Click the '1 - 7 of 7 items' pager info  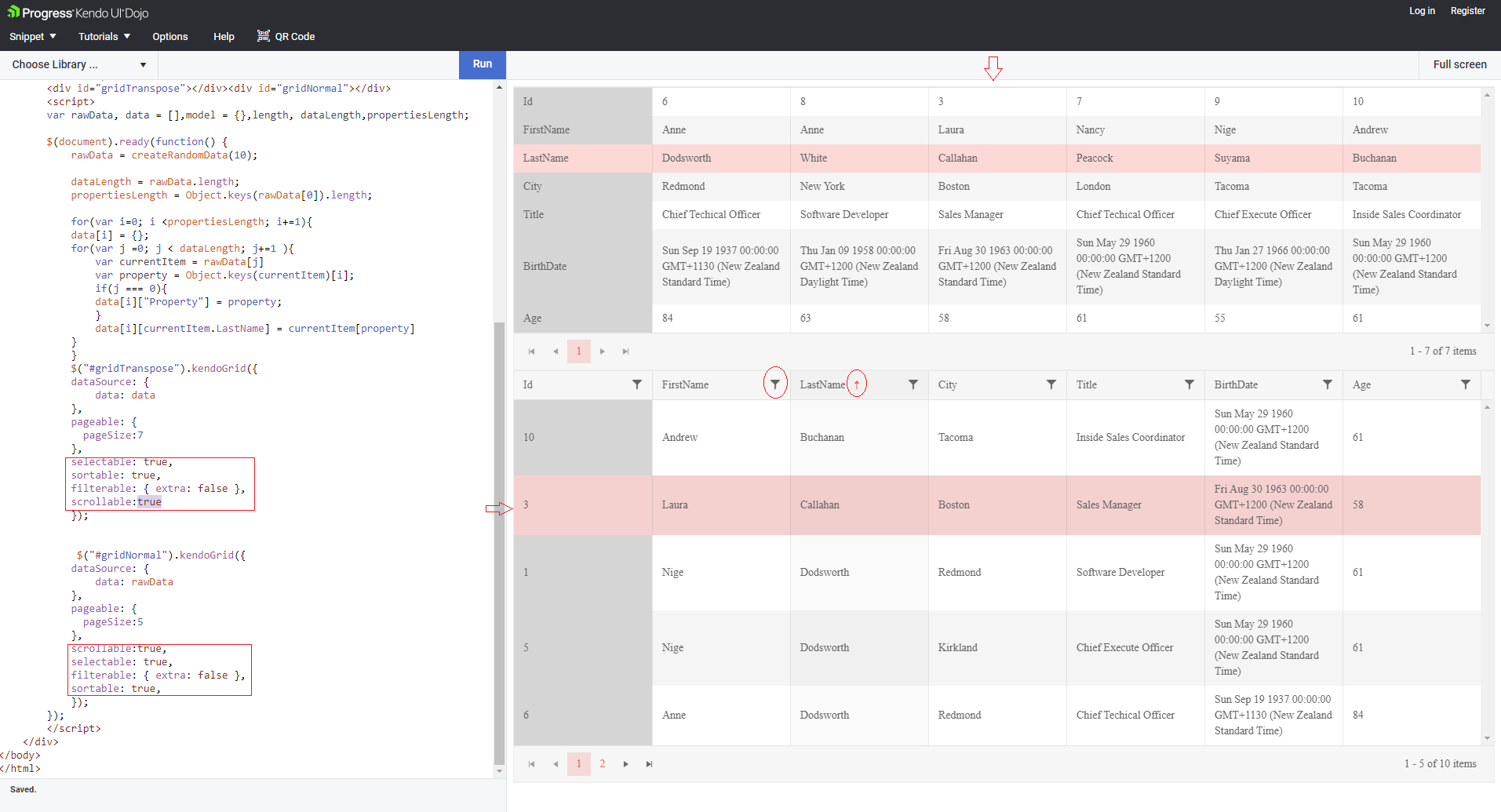coord(1443,351)
